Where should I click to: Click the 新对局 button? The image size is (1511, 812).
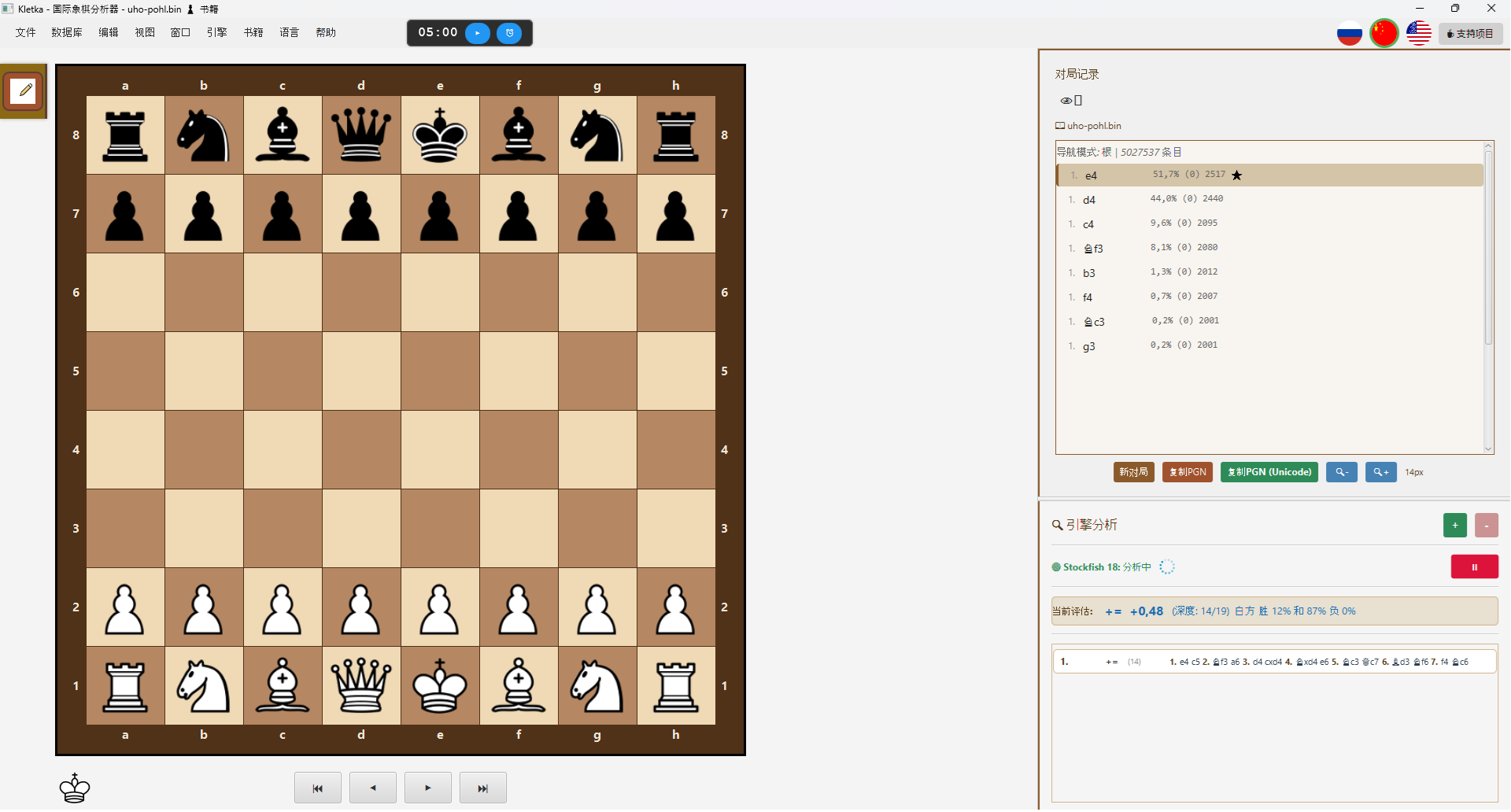point(1134,472)
